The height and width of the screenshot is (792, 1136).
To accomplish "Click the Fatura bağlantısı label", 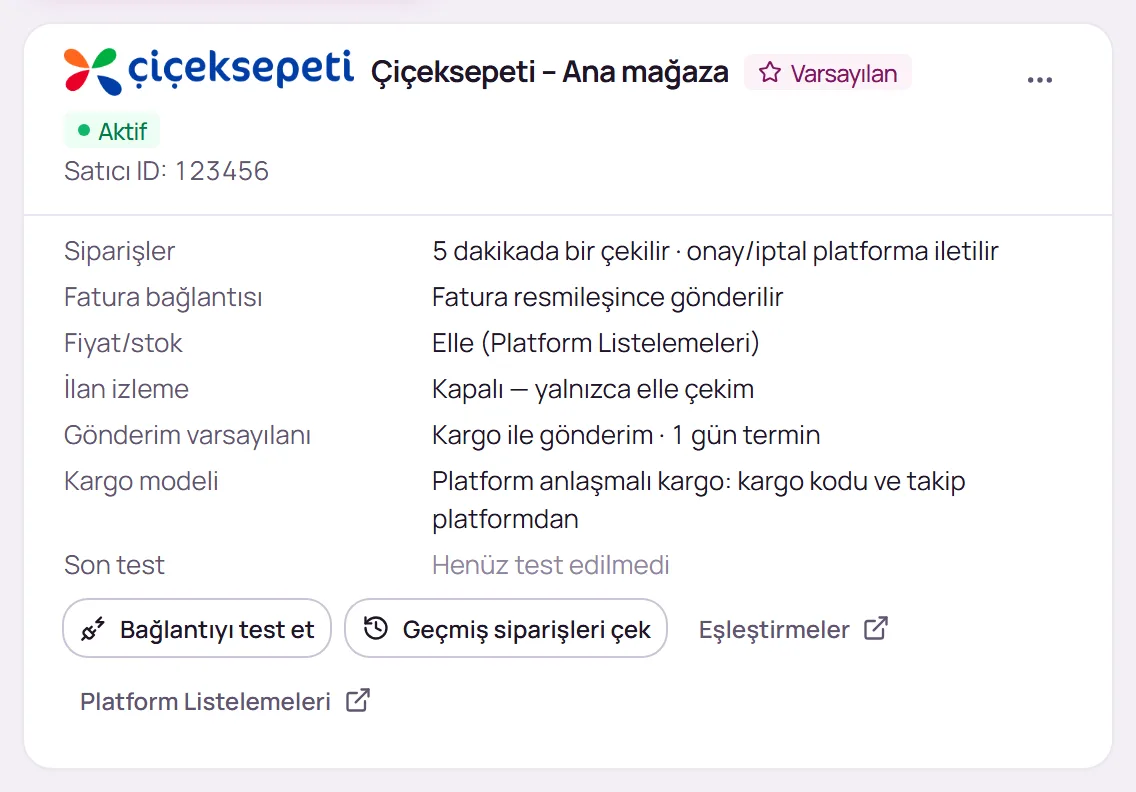I will (163, 297).
